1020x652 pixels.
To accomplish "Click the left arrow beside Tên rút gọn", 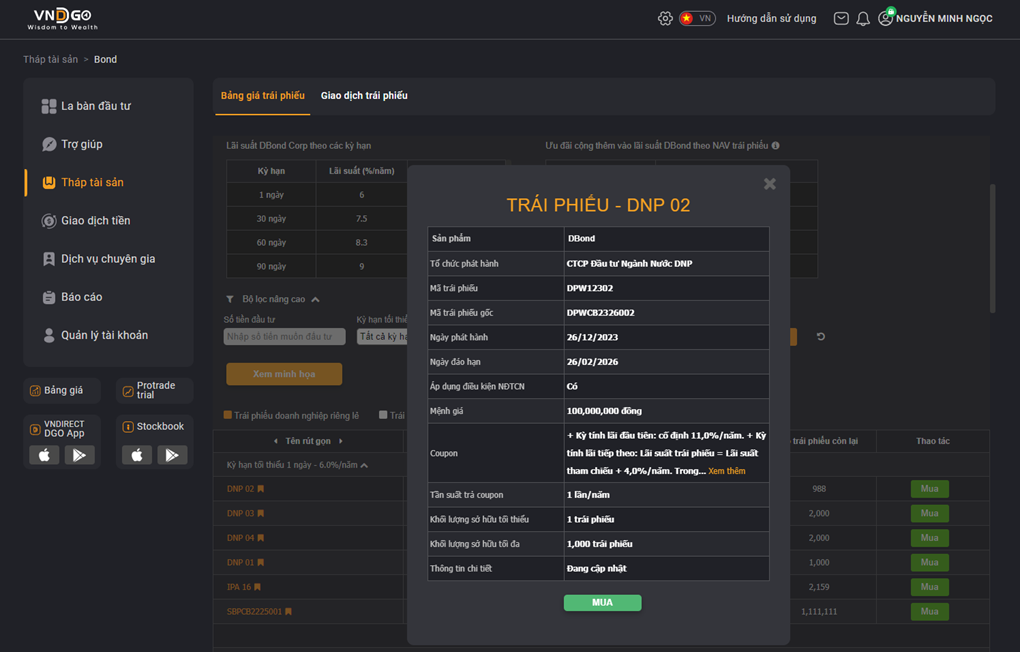I will 276,441.
